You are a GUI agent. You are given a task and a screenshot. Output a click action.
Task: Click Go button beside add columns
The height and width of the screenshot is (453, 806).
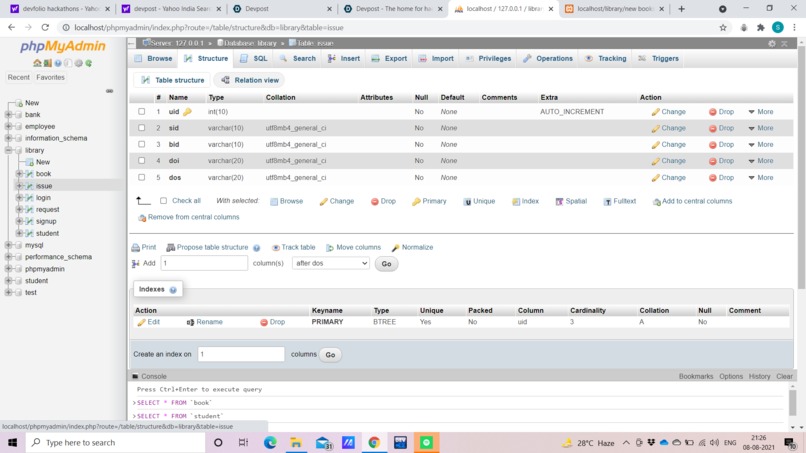[386, 264]
